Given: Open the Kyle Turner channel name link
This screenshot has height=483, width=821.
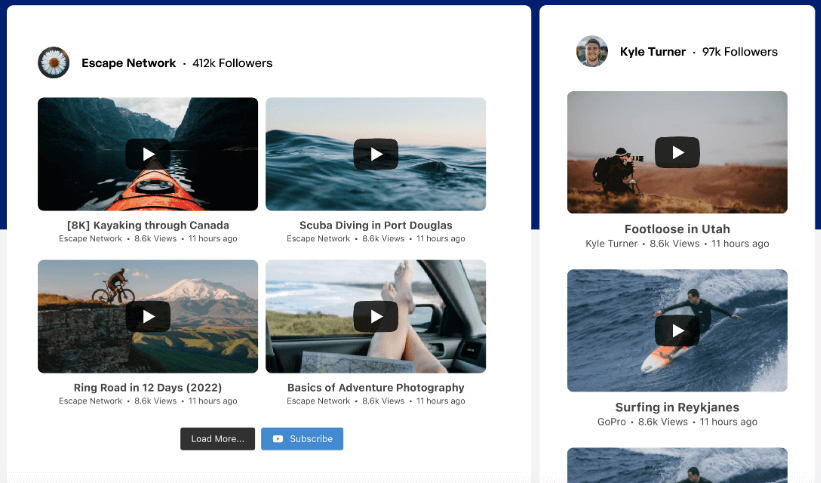Looking at the screenshot, I should click(652, 52).
